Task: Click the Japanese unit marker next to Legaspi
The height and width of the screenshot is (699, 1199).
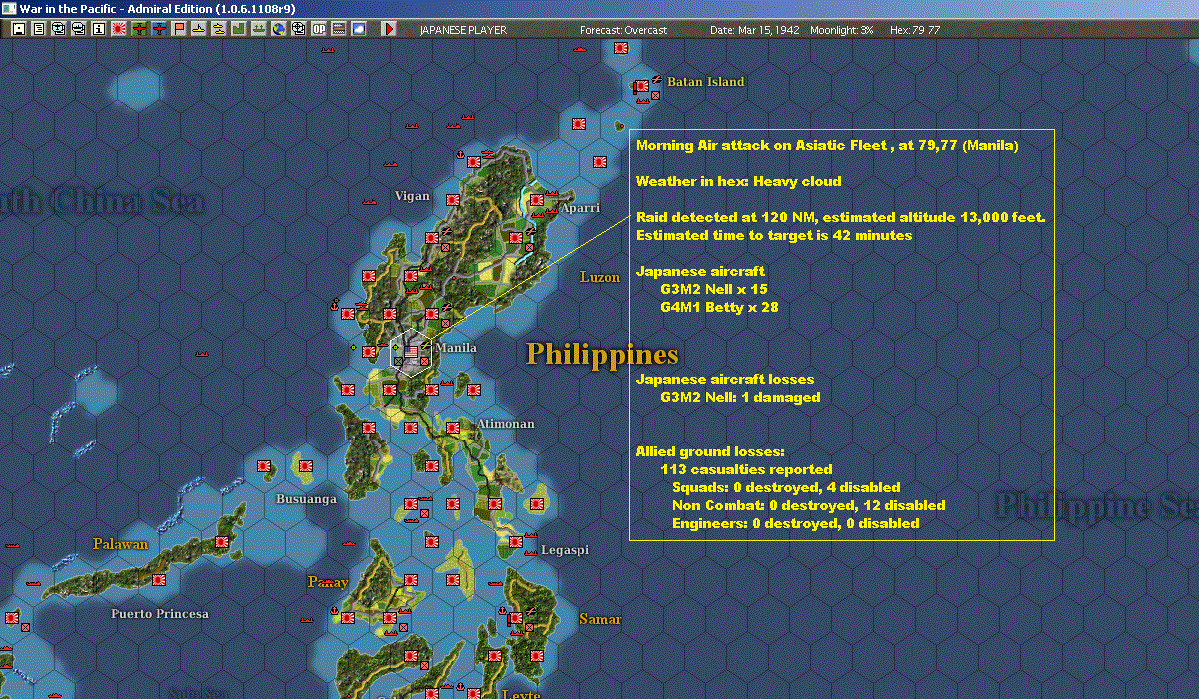Action: pyautogui.click(x=516, y=541)
